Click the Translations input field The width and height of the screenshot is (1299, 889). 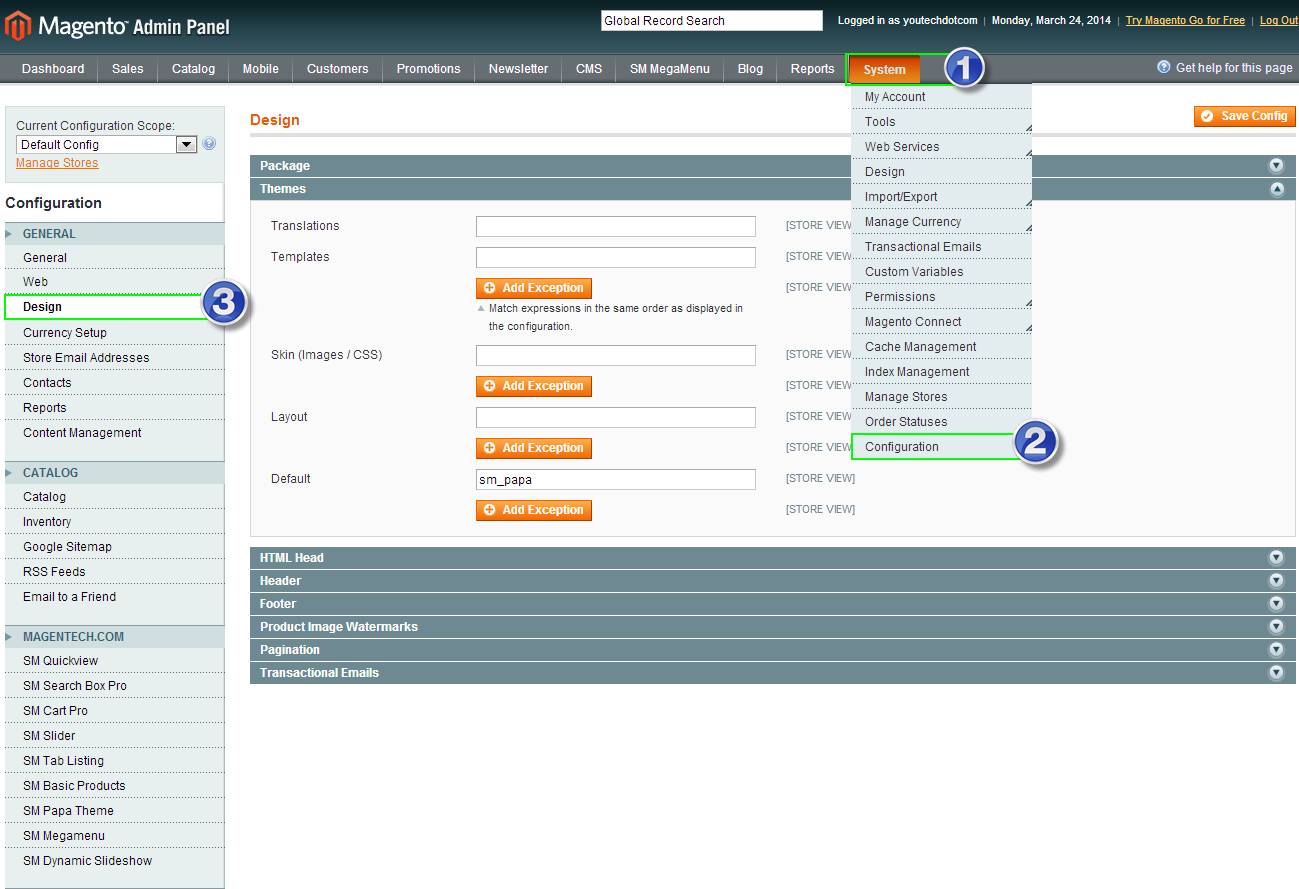616,226
